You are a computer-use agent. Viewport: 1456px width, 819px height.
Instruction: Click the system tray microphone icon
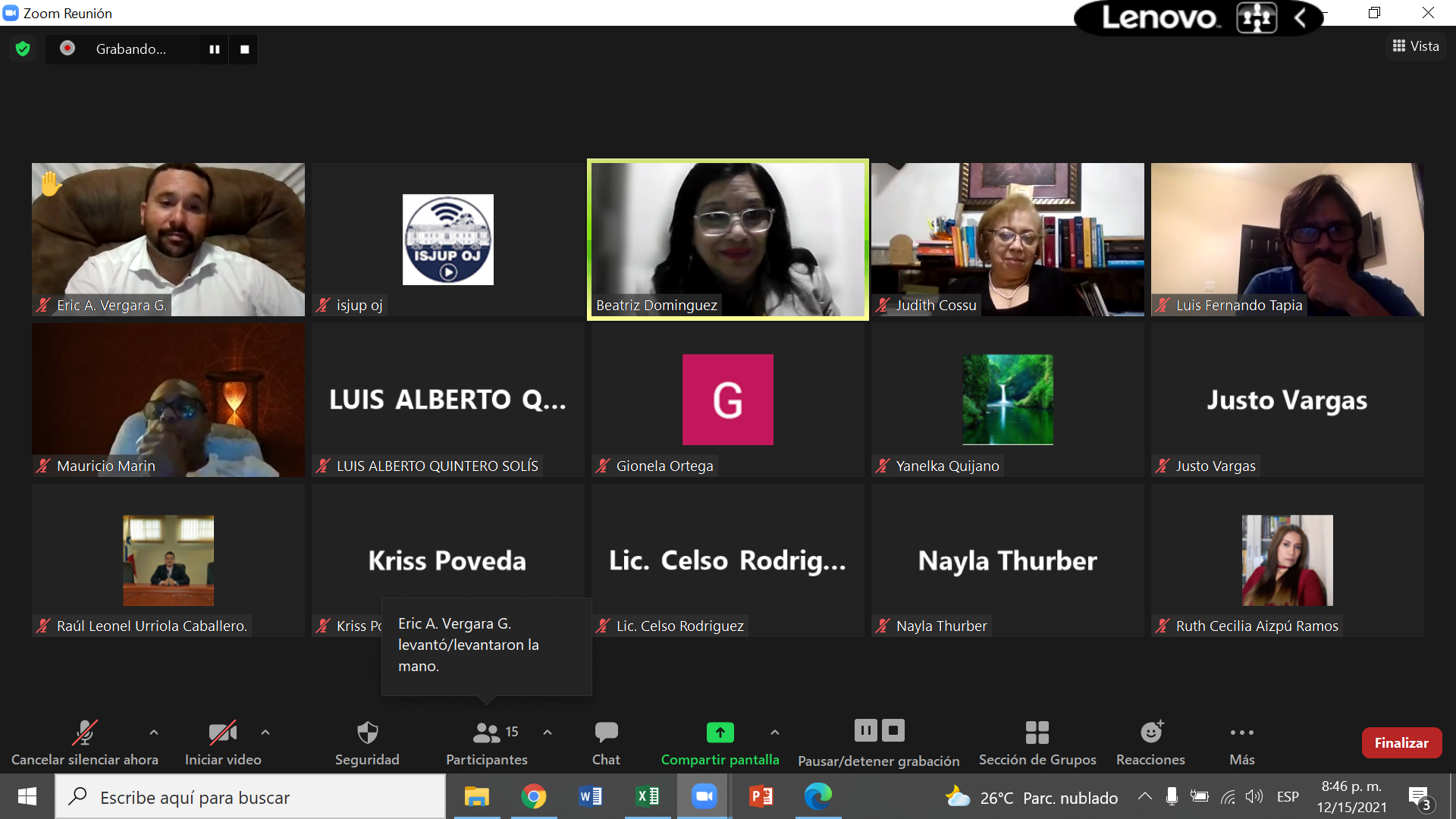(1172, 796)
